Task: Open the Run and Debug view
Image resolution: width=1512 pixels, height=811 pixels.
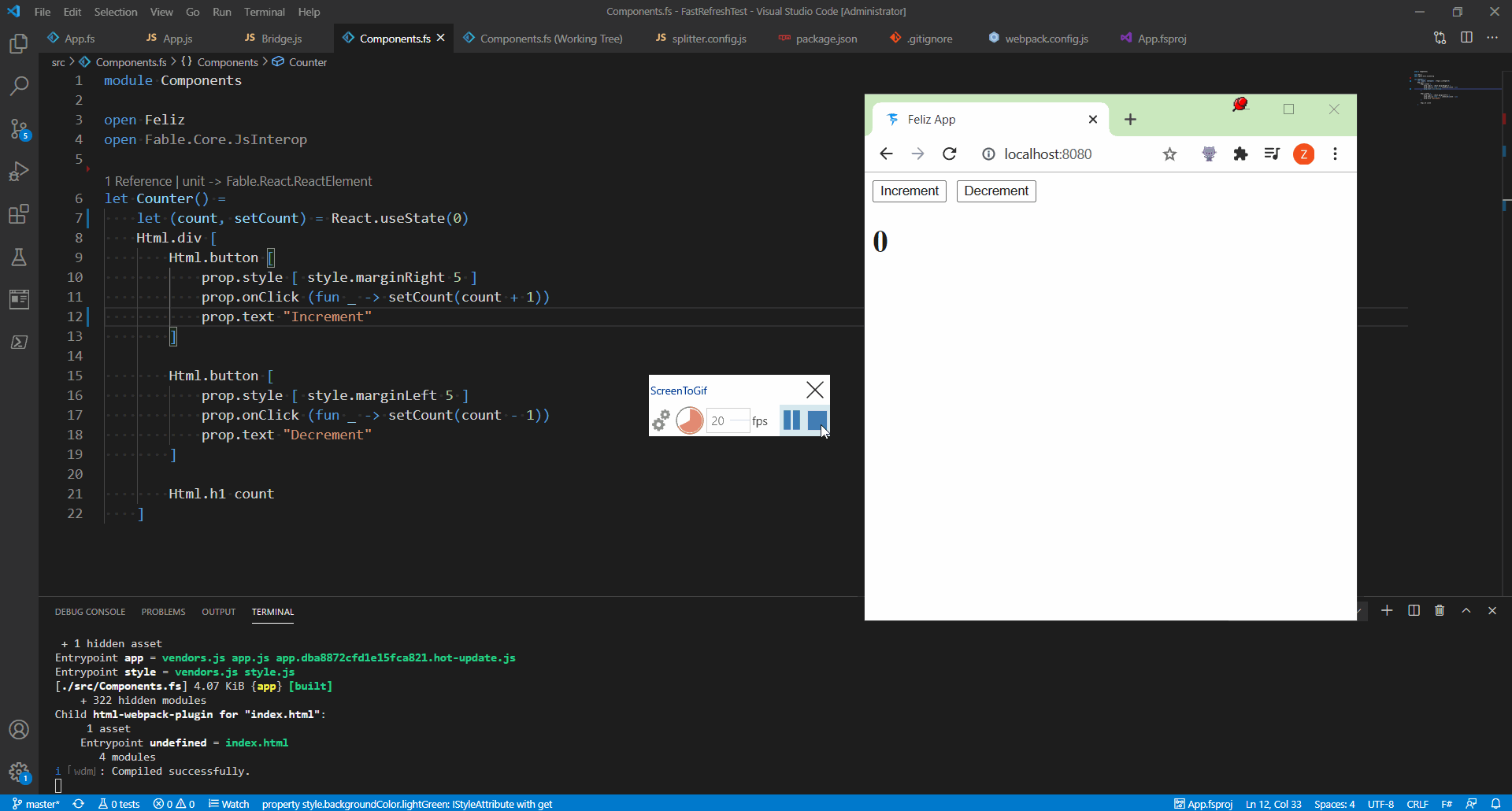Action: coord(19,172)
